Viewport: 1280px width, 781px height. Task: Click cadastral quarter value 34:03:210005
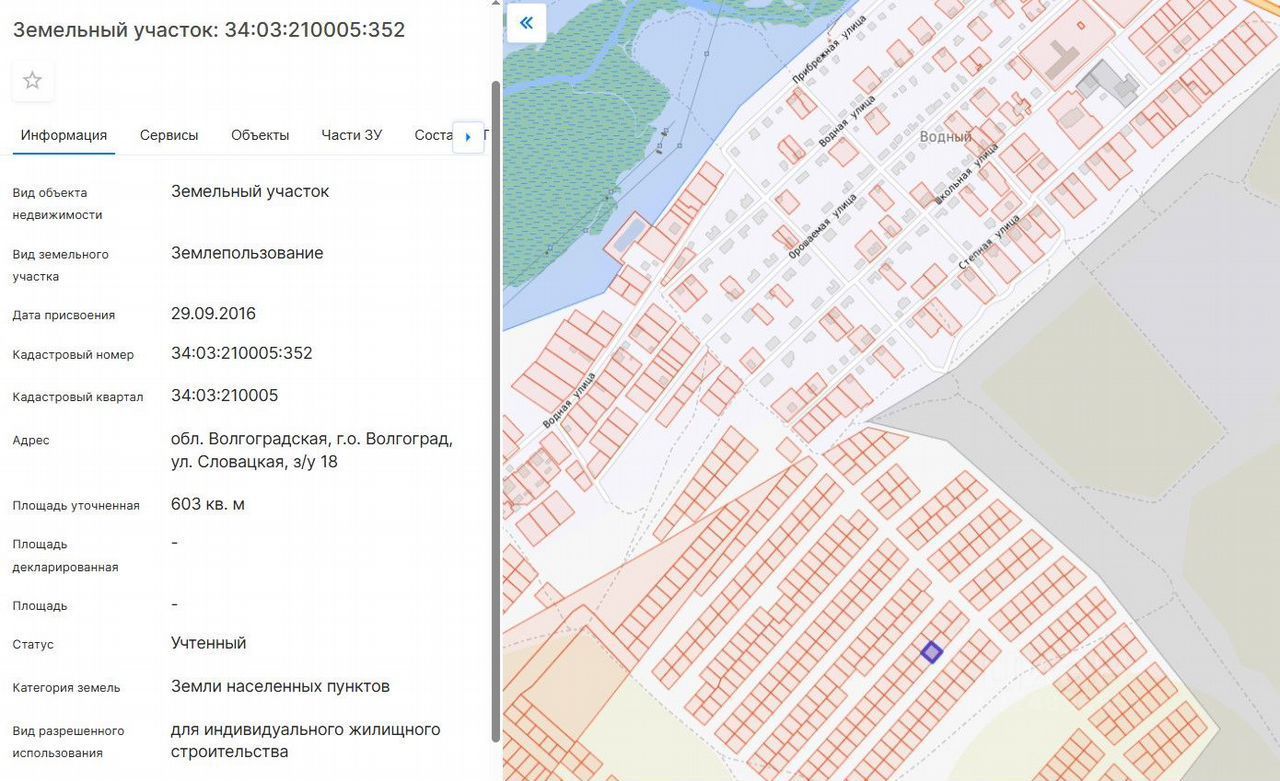(x=225, y=395)
